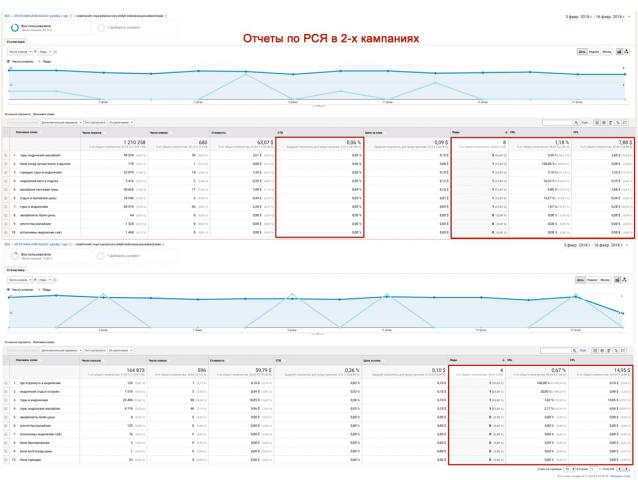Viewport: 638px width, 480px height.
Task: Open Дополнительный параметр dropdown in lower report
Action: [x=61, y=350]
